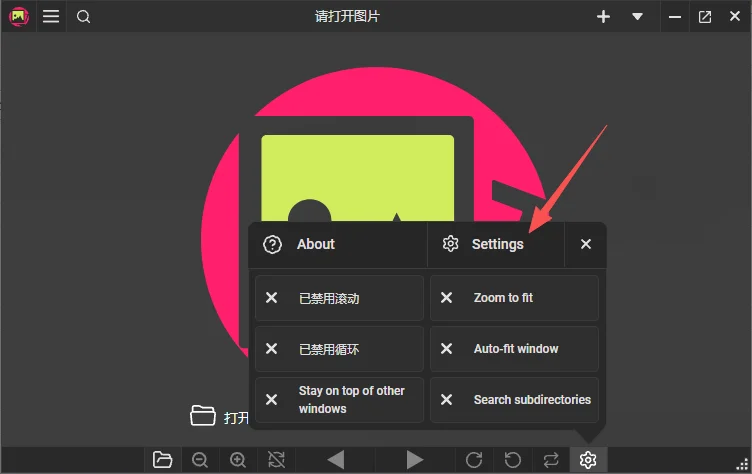Close the settings popup panel
The width and height of the screenshot is (752, 474).
click(x=586, y=244)
